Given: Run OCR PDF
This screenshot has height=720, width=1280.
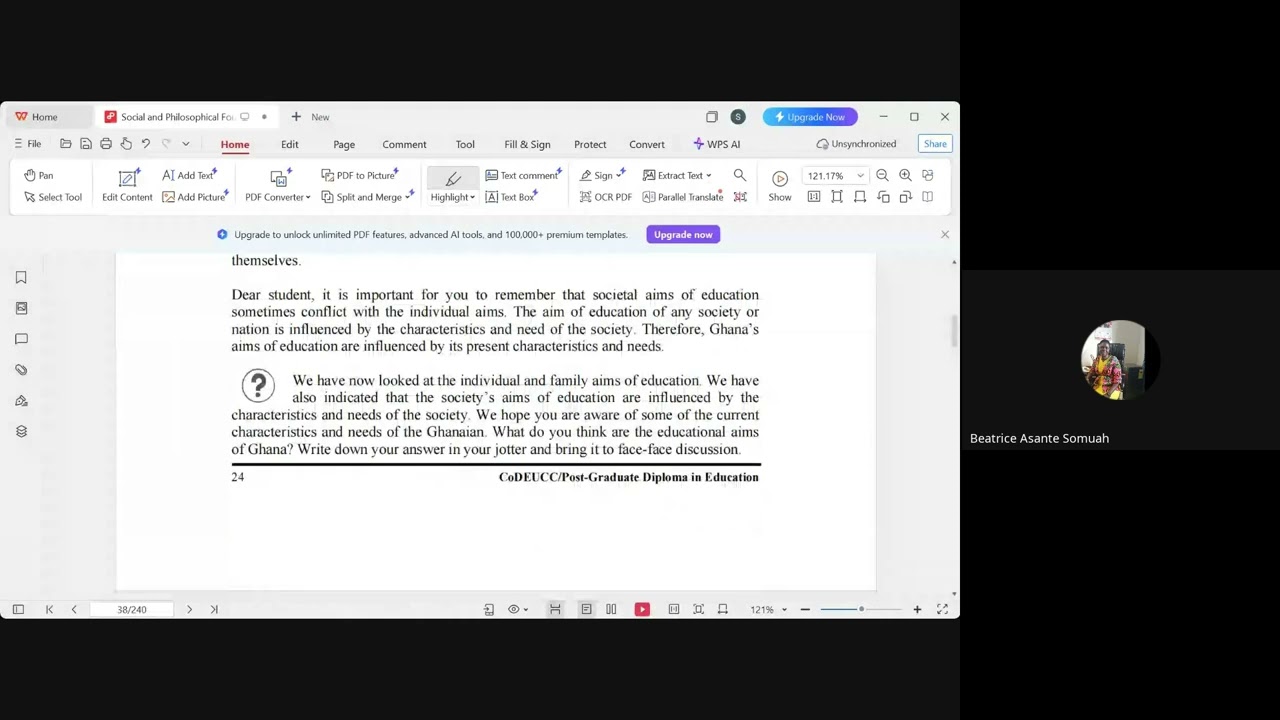Looking at the screenshot, I should tap(606, 197).
